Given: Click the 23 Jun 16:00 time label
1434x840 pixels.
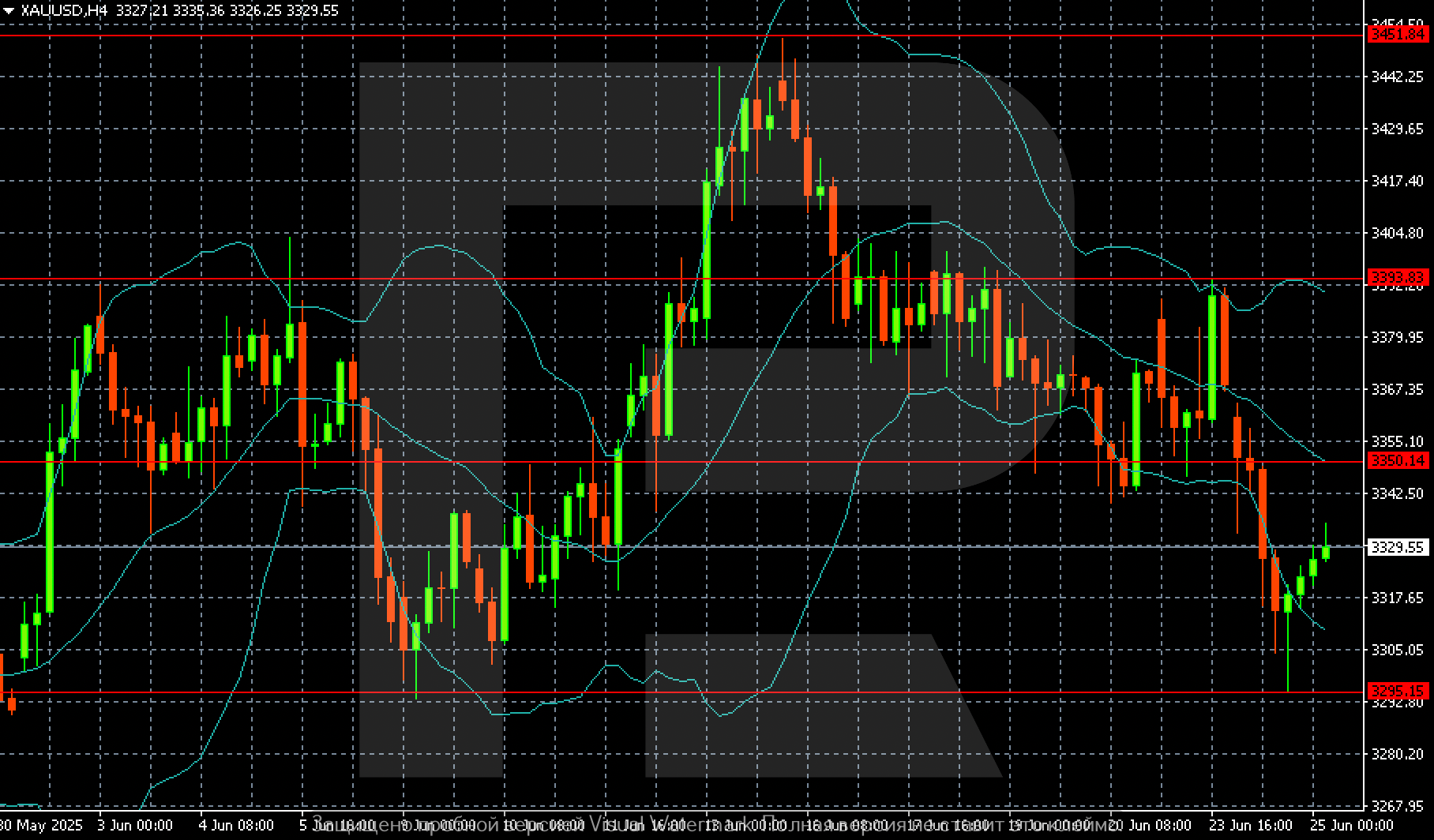Looking at the screenshot, I should [1251, 825].
